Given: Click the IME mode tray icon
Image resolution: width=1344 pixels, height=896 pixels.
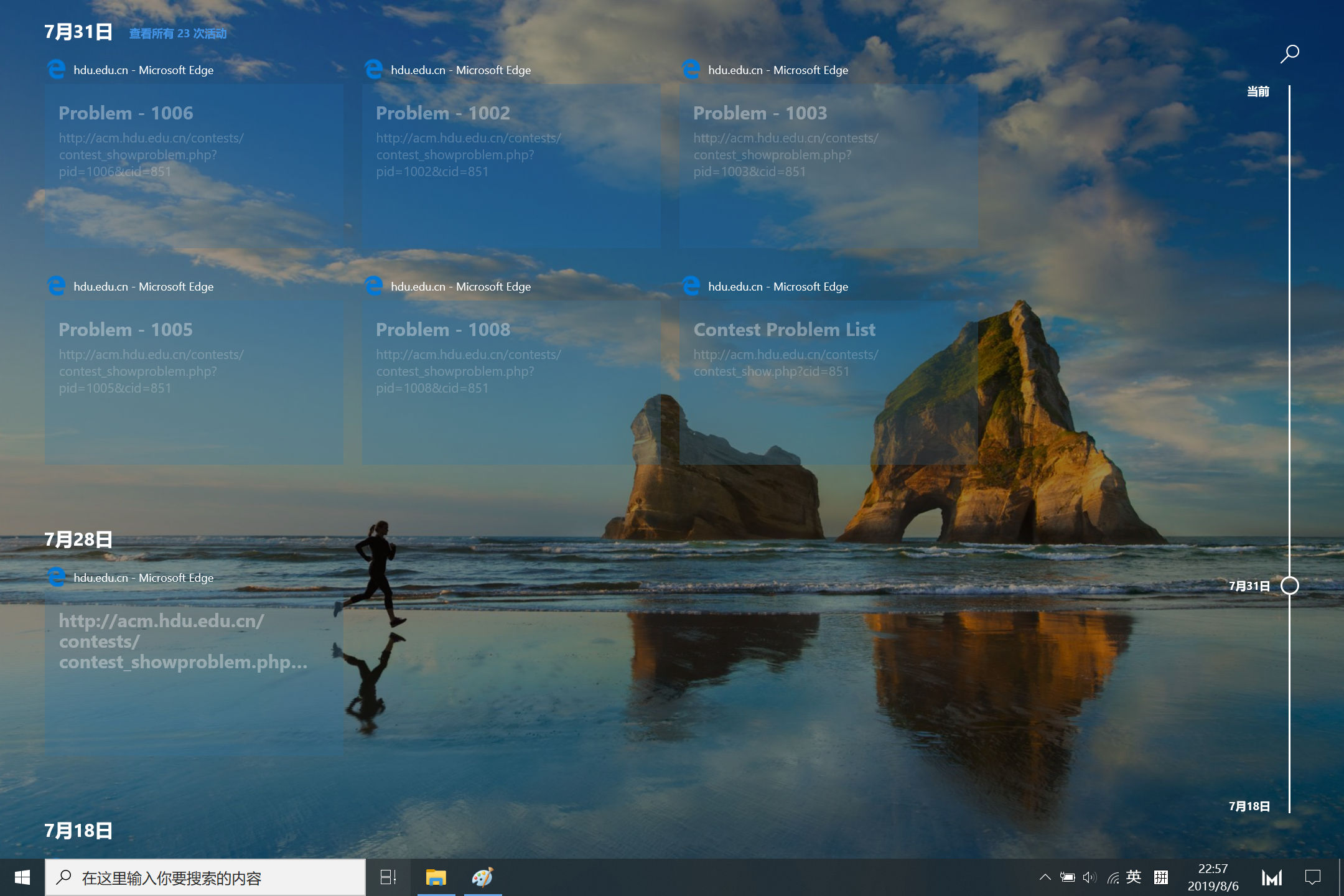Looking at the screenshot, I should [1160, 877].
